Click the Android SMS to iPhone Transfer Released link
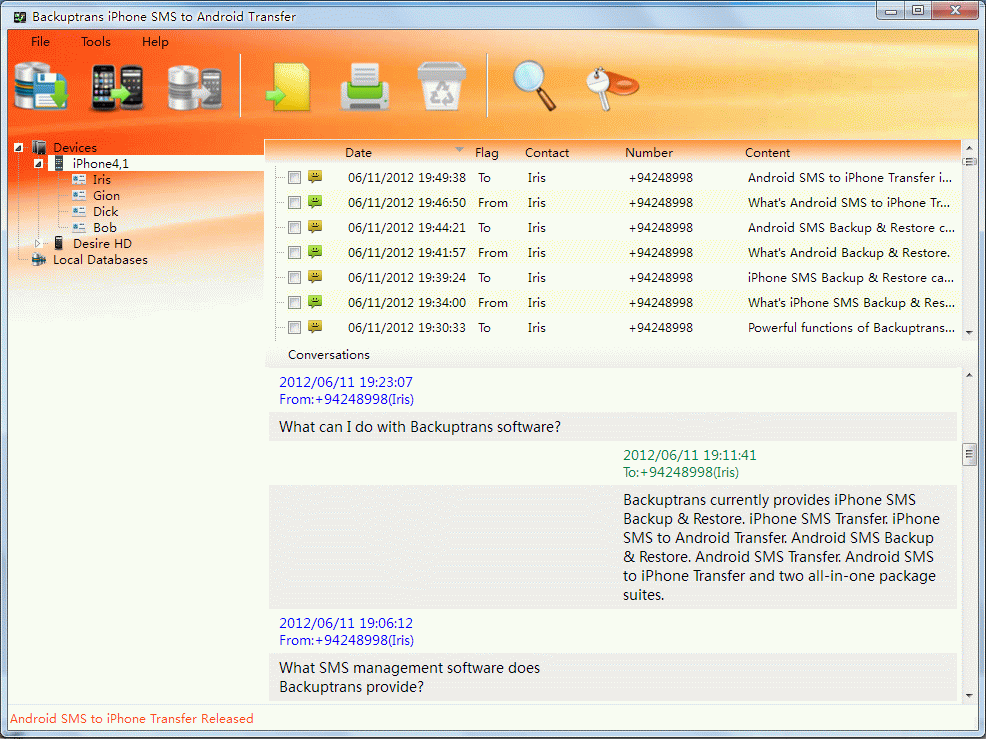Viewport: 986px width, 739px height. click(x=132, y=719)
